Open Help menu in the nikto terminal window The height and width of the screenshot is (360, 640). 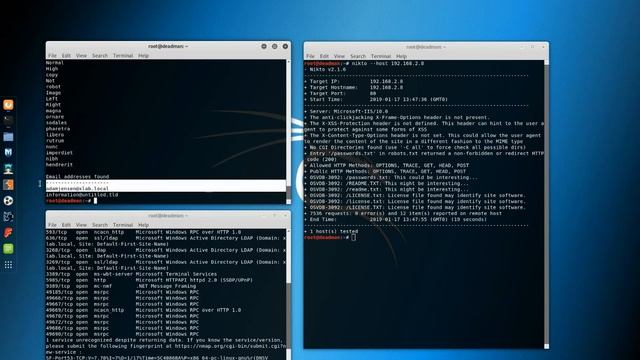pyautogui.click(x=401, y=56)
